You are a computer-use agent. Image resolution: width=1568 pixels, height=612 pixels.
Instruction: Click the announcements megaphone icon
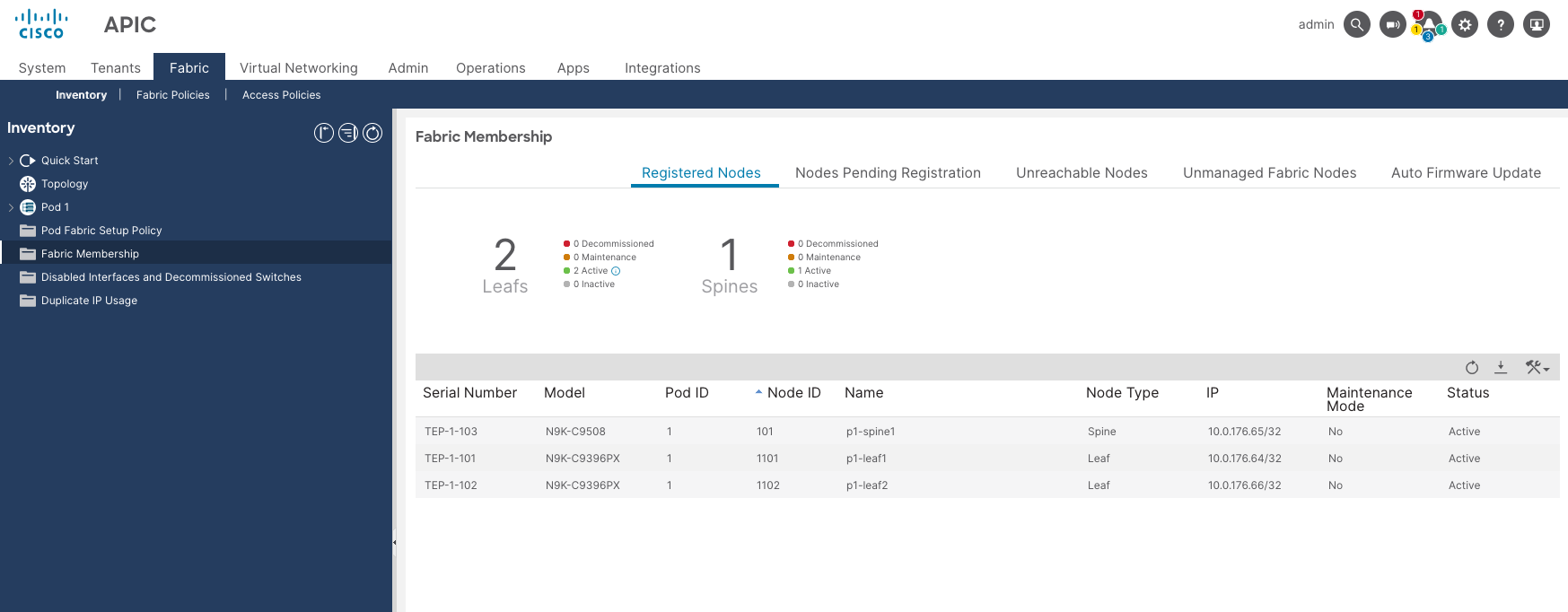(1393, 25)
